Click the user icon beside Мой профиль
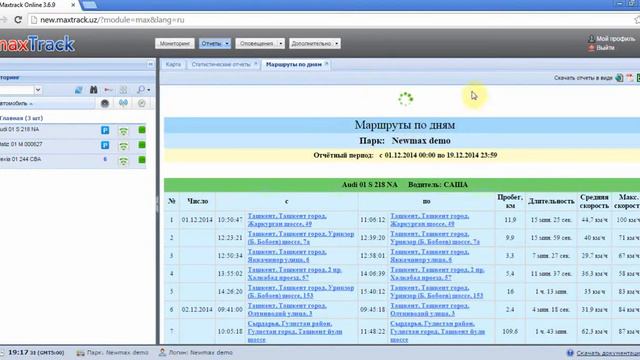640x360 pixels. point(591,39)
